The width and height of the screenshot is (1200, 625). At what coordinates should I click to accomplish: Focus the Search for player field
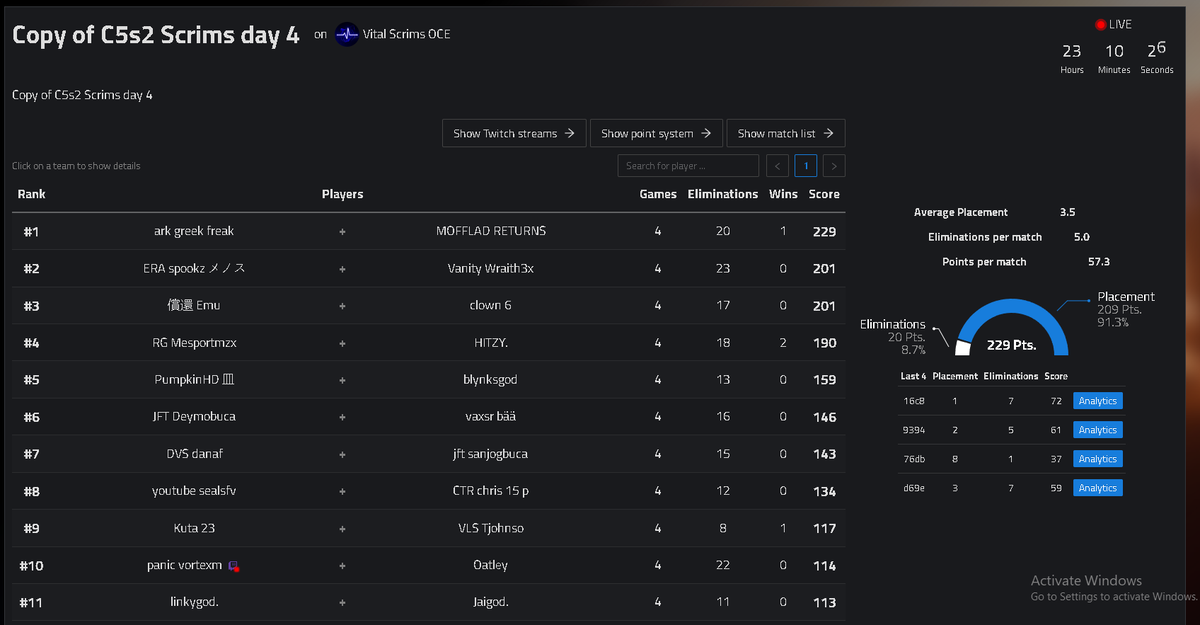pos(688,166)
